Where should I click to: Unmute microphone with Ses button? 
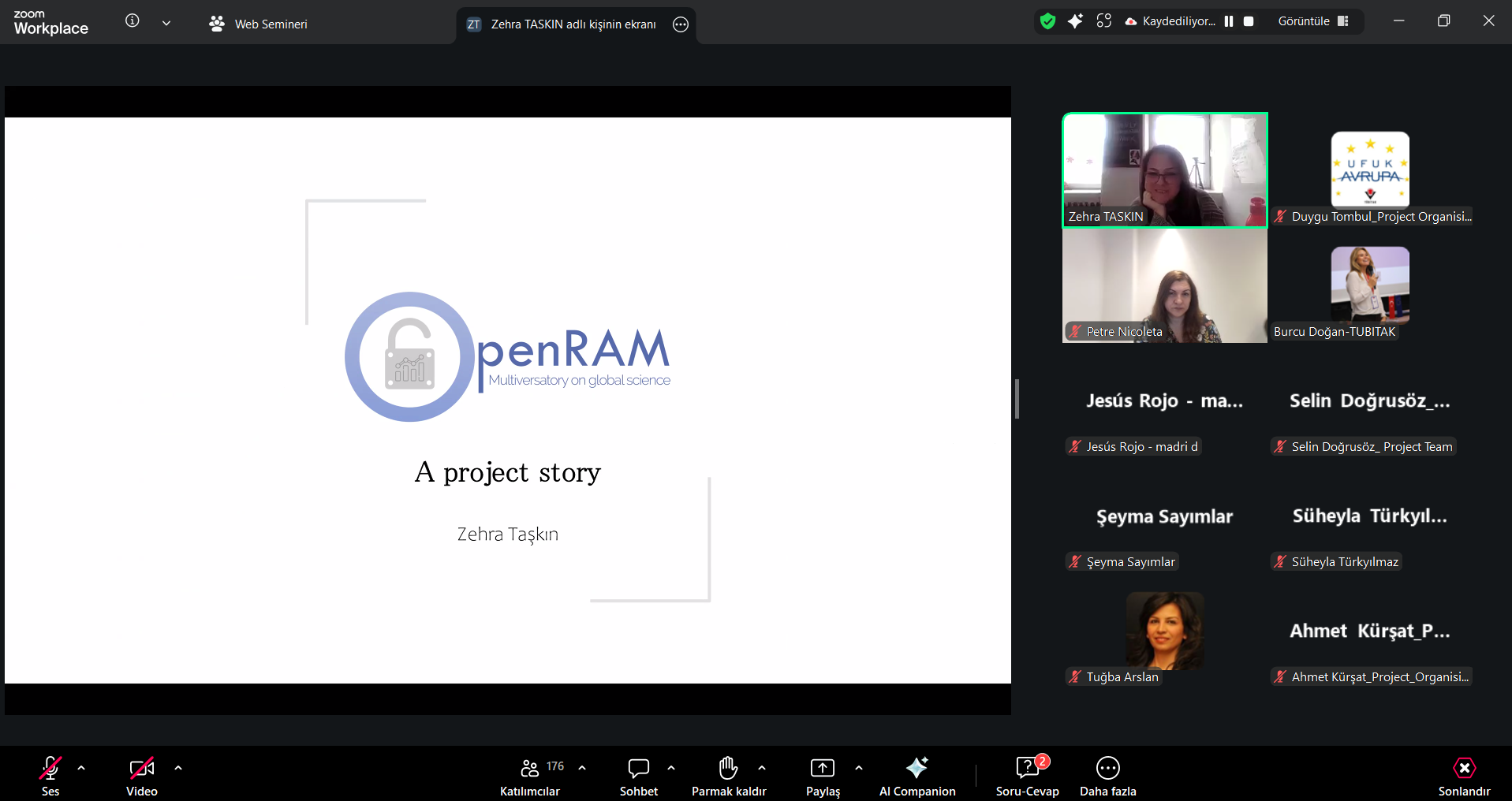click(x=50, y=777)
